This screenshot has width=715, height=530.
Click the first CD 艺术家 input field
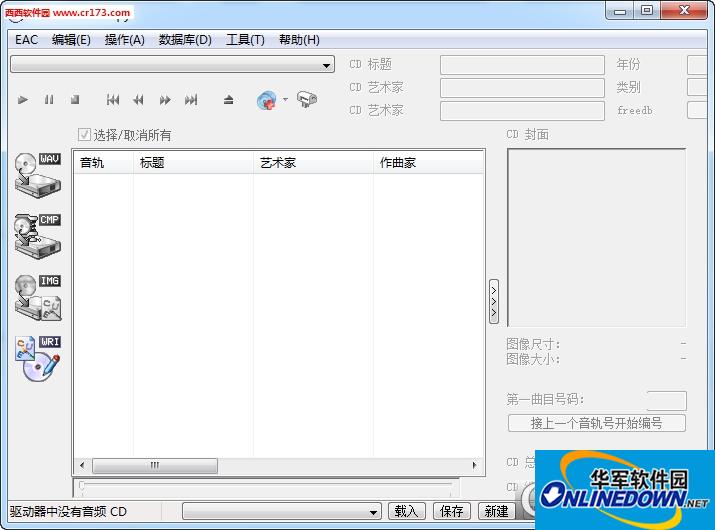(x=523, y=88)
